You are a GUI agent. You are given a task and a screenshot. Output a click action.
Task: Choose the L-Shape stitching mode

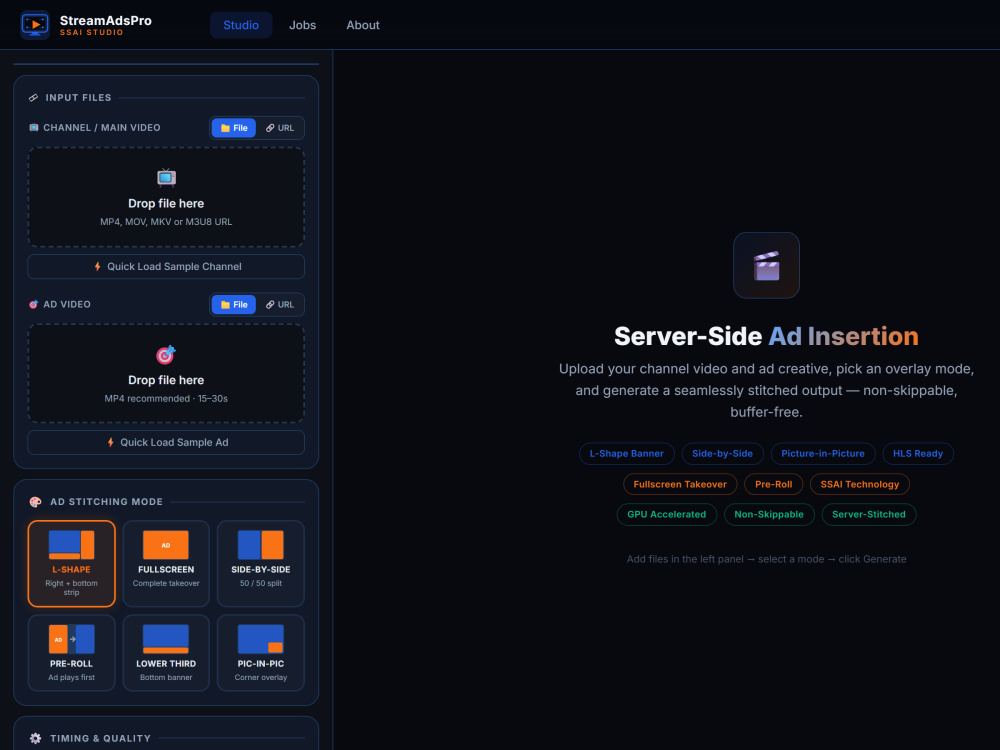tap(71, 564)
